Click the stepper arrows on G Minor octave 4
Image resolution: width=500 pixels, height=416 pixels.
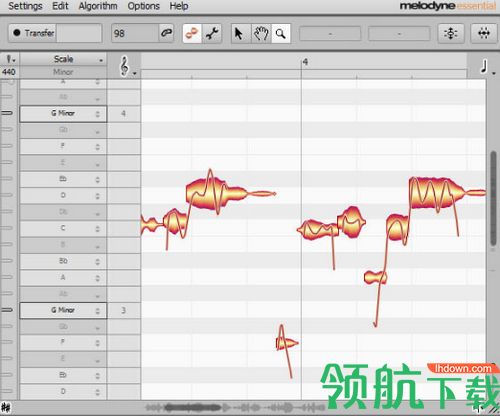click(x=97, y=114)
